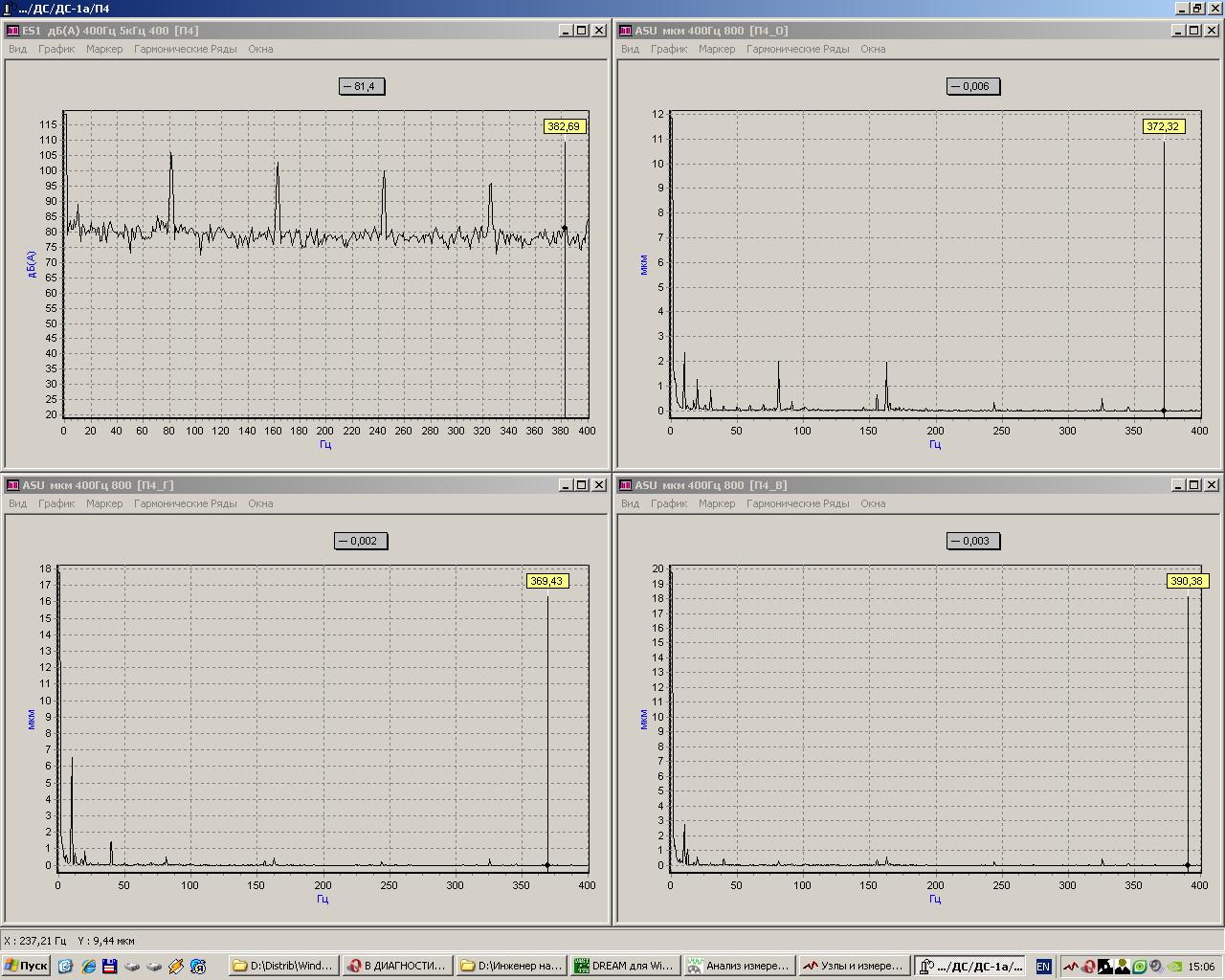Click the first gray drive quick launch icon
Viewport: 1225px width, 980px height.
pyautogui.click(x=132, y=967)
